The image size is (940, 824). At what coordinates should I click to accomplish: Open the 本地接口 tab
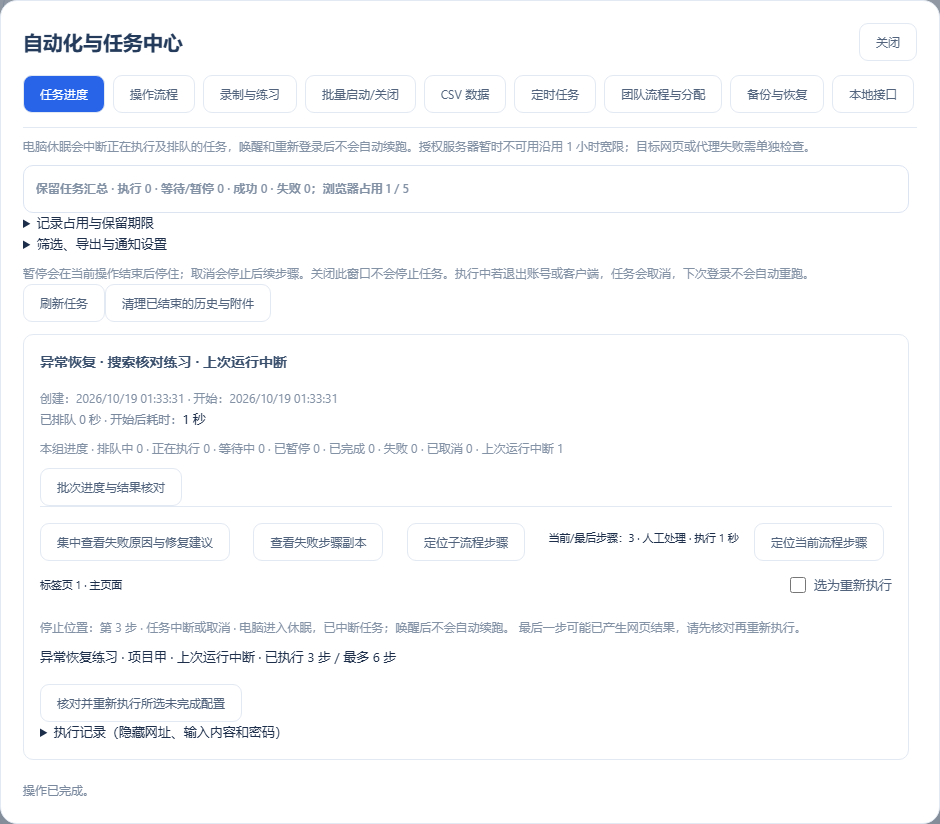coord(873,94)
